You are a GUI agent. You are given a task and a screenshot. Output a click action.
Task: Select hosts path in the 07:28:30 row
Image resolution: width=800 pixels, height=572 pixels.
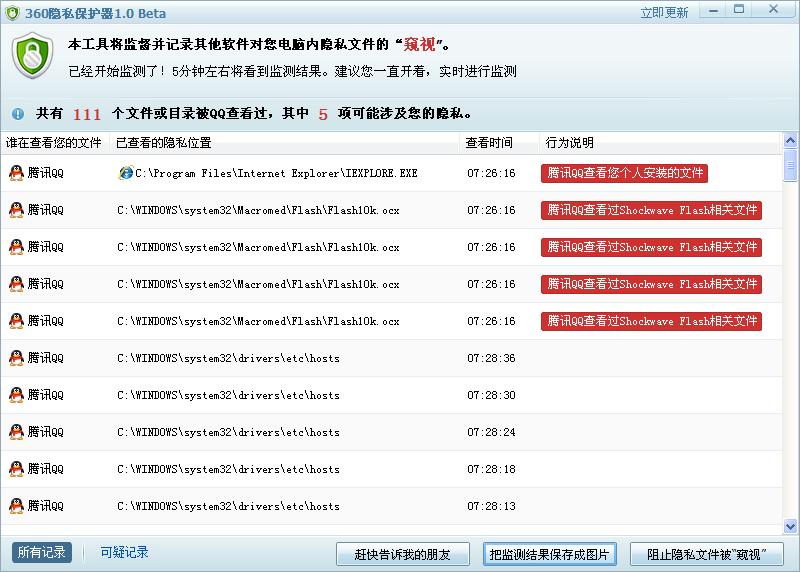pyautogui.click(x=228, y=395)
